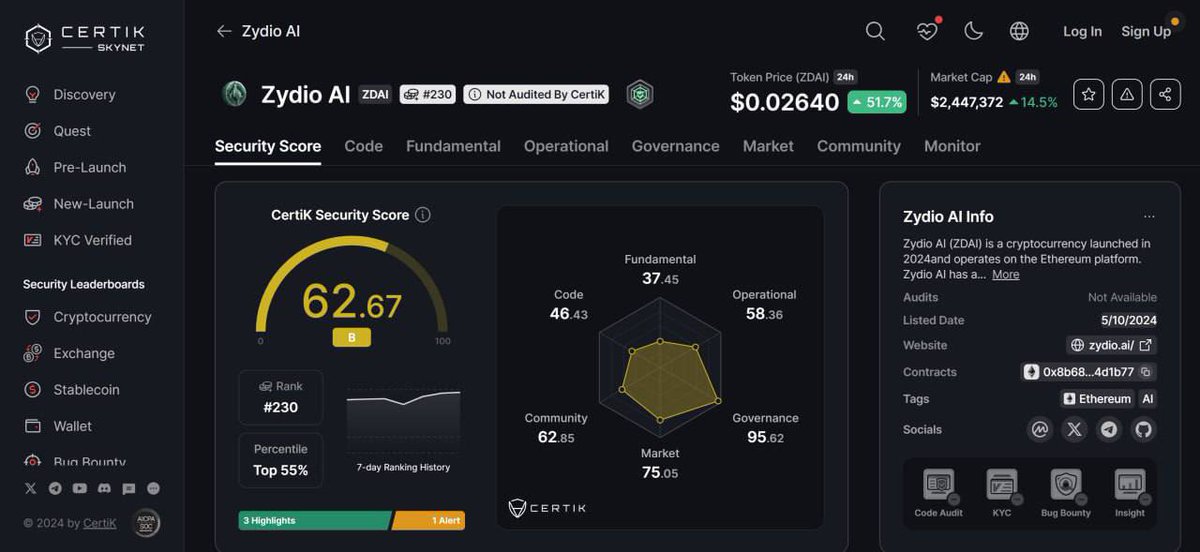Click the hexagon shield badge icon
Screen dimensions: 1200x552
[640, 94]
